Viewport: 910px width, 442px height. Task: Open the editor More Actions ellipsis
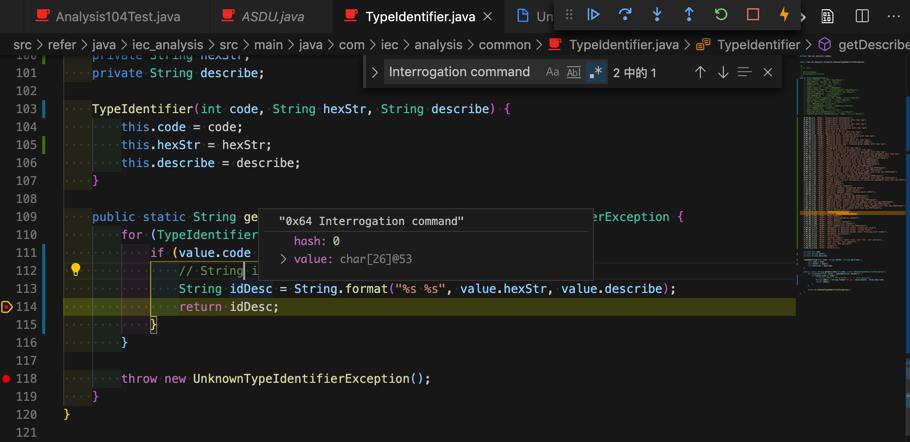(x=895, y=16)
